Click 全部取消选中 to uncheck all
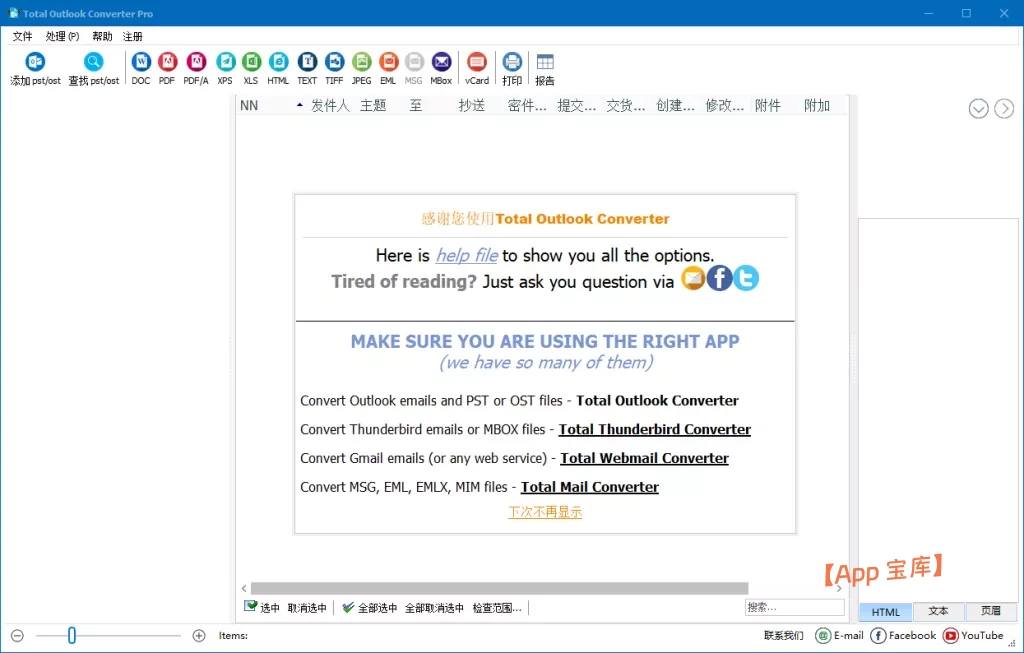The height and width of the screenshot is (653, 1024). coord(434,607)
